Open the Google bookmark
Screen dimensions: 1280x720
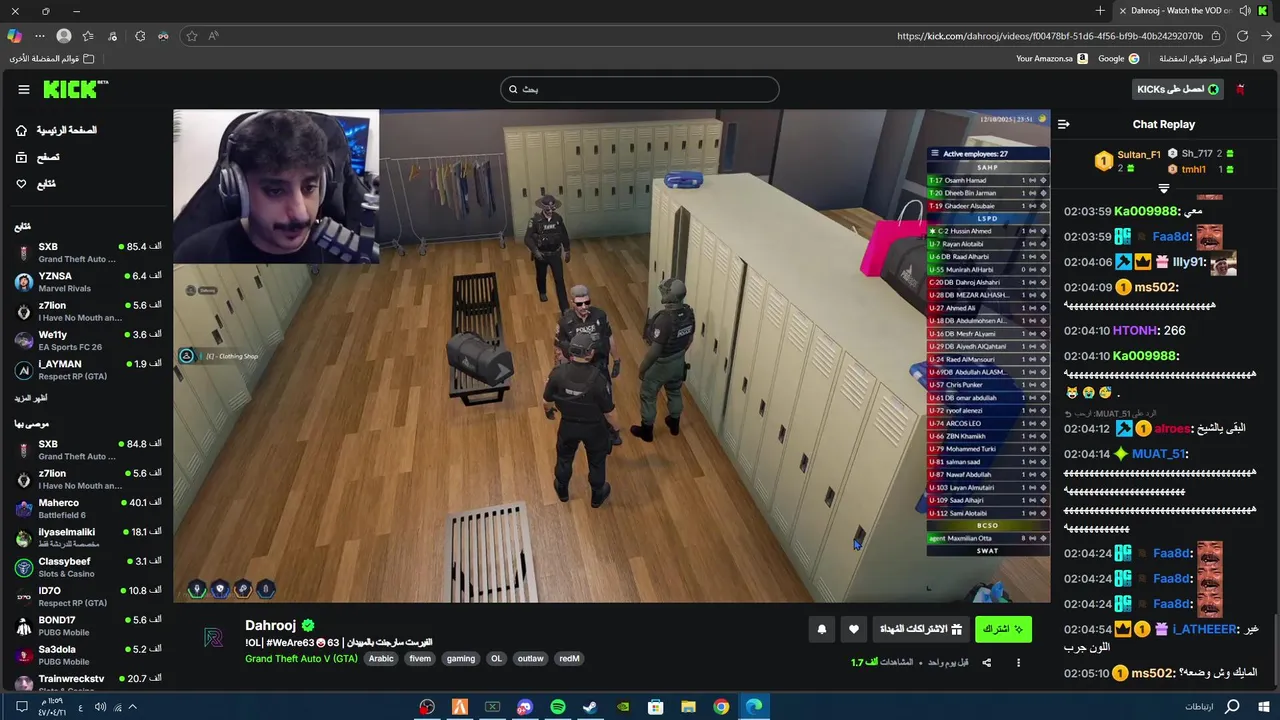click(x=1118, y=59)
